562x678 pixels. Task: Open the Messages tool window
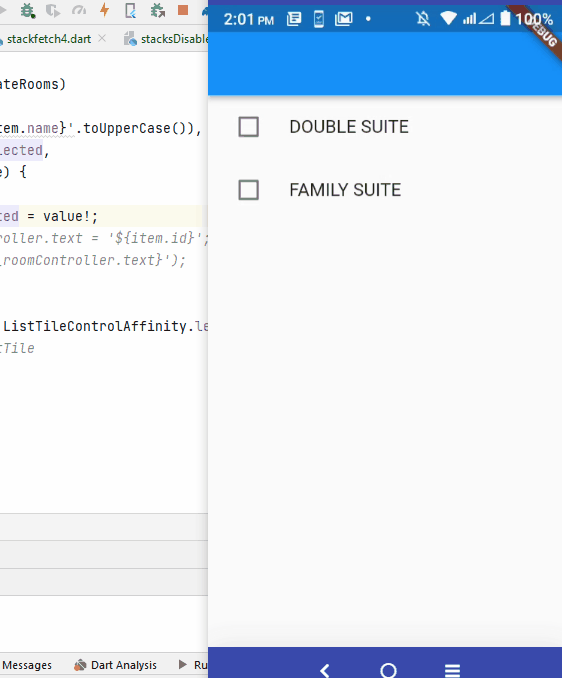click(27, 665)
